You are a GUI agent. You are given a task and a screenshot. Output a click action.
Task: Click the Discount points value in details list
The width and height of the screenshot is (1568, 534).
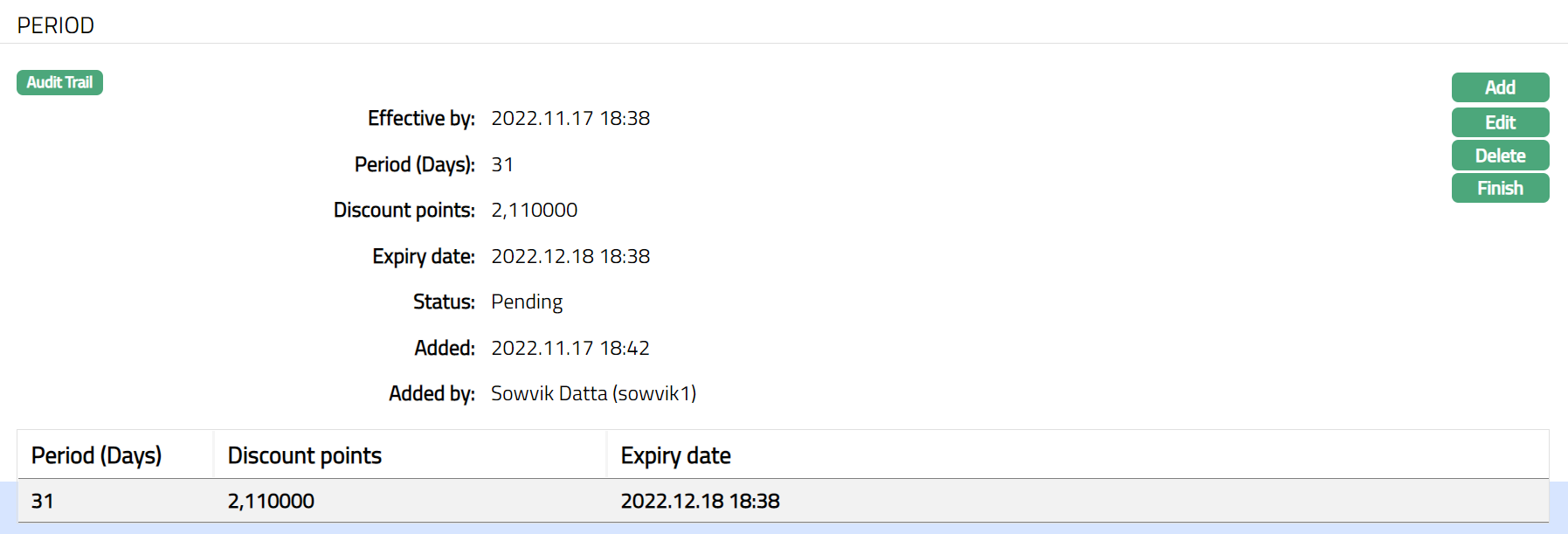534,210
